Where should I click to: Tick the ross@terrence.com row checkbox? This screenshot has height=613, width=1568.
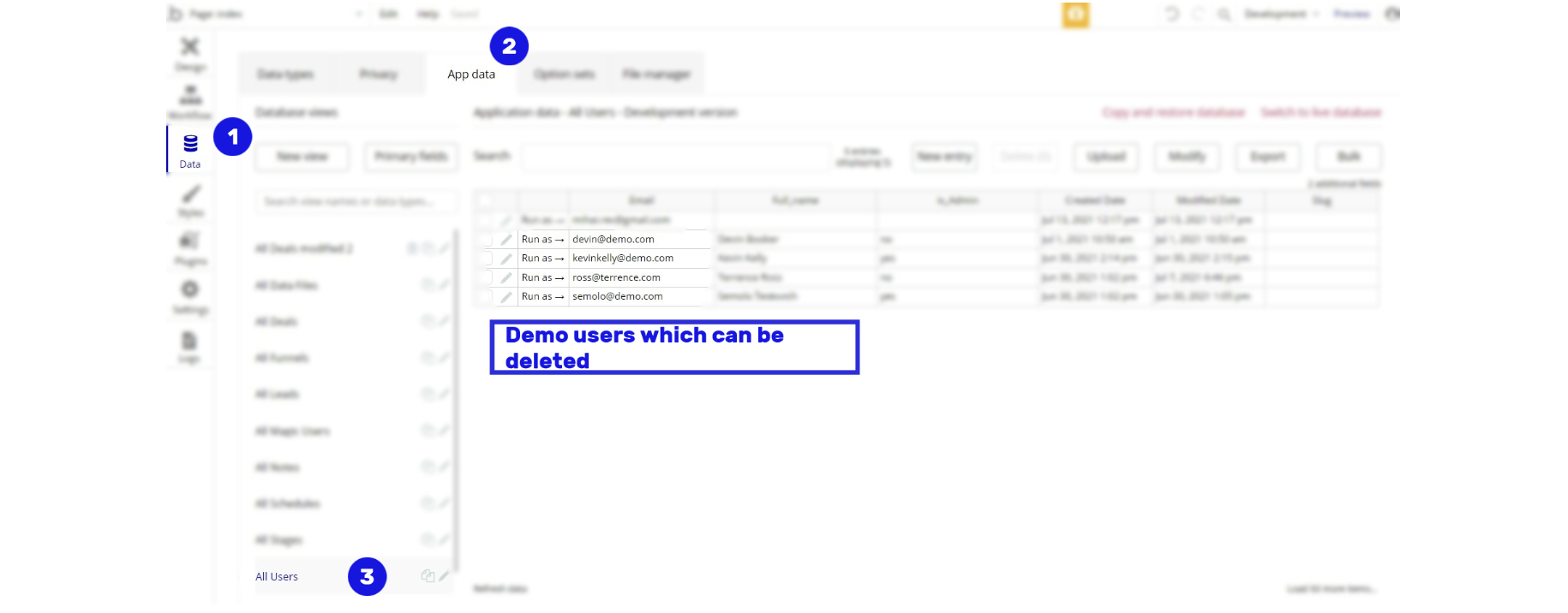[486, 277]
